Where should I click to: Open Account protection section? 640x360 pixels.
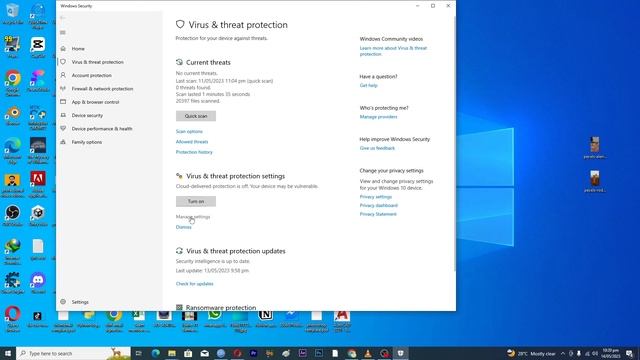91,76
